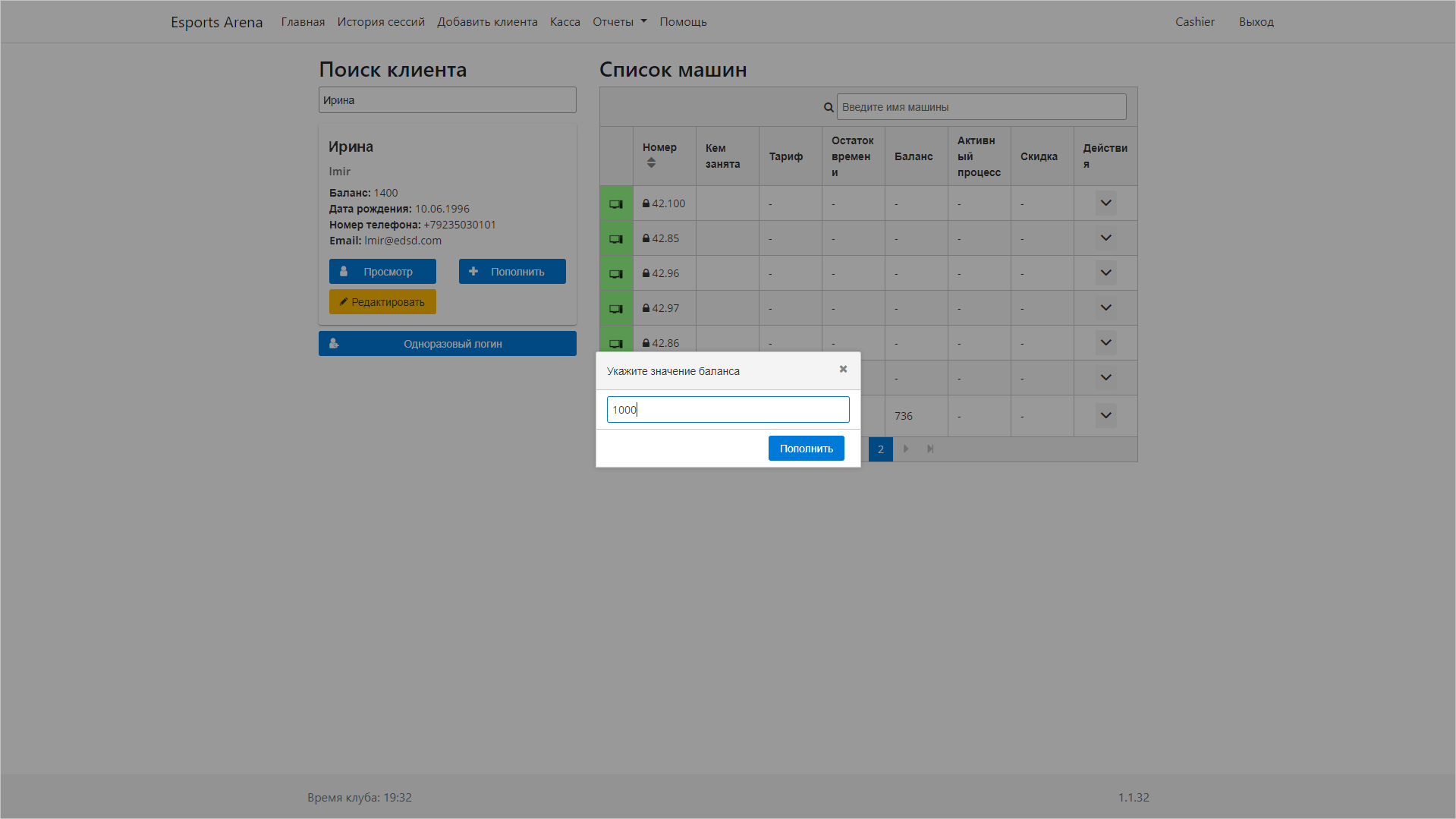Close the balance value dialog

point(843,370)
